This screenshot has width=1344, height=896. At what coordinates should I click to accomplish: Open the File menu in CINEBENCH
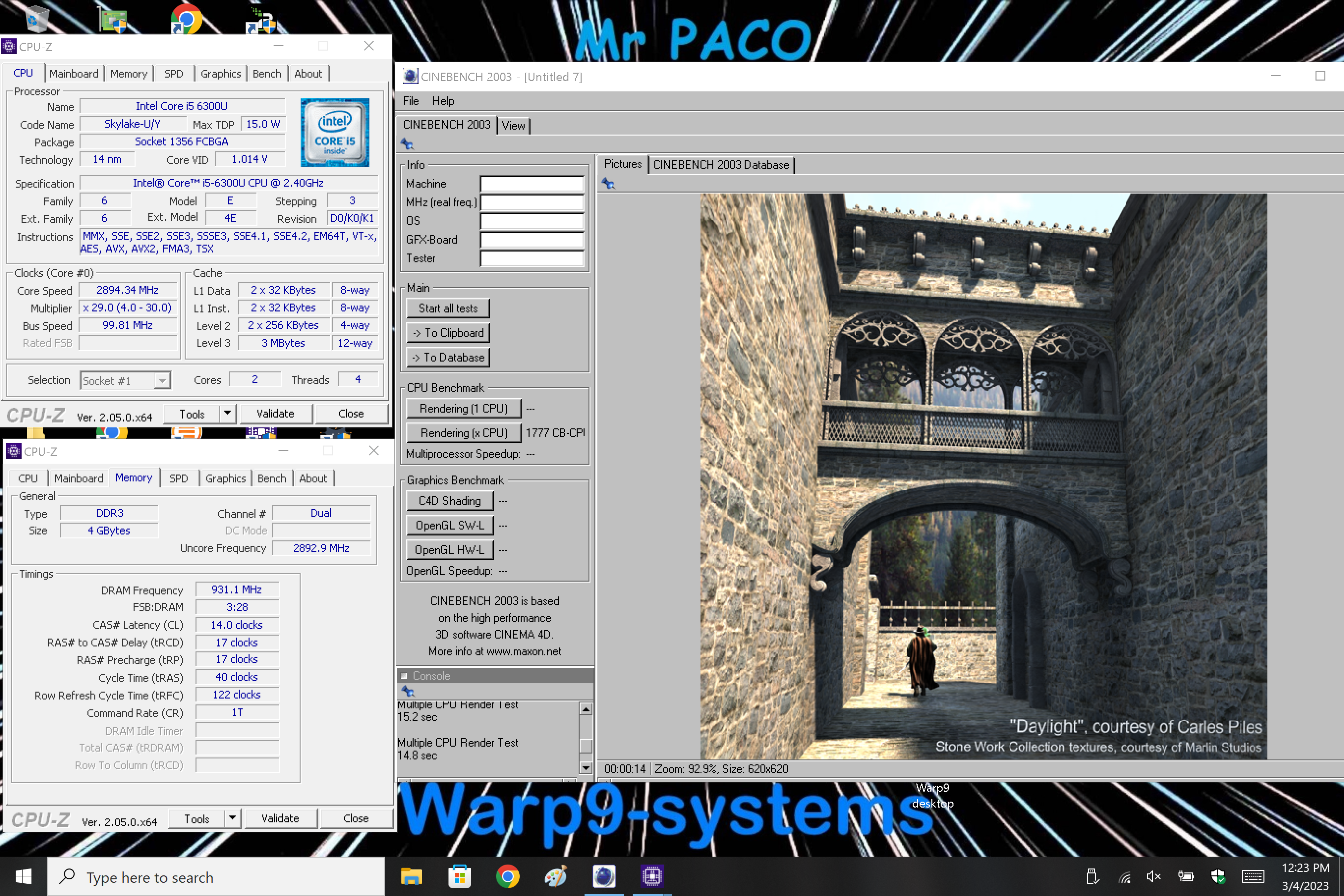(x=410, y=101)
